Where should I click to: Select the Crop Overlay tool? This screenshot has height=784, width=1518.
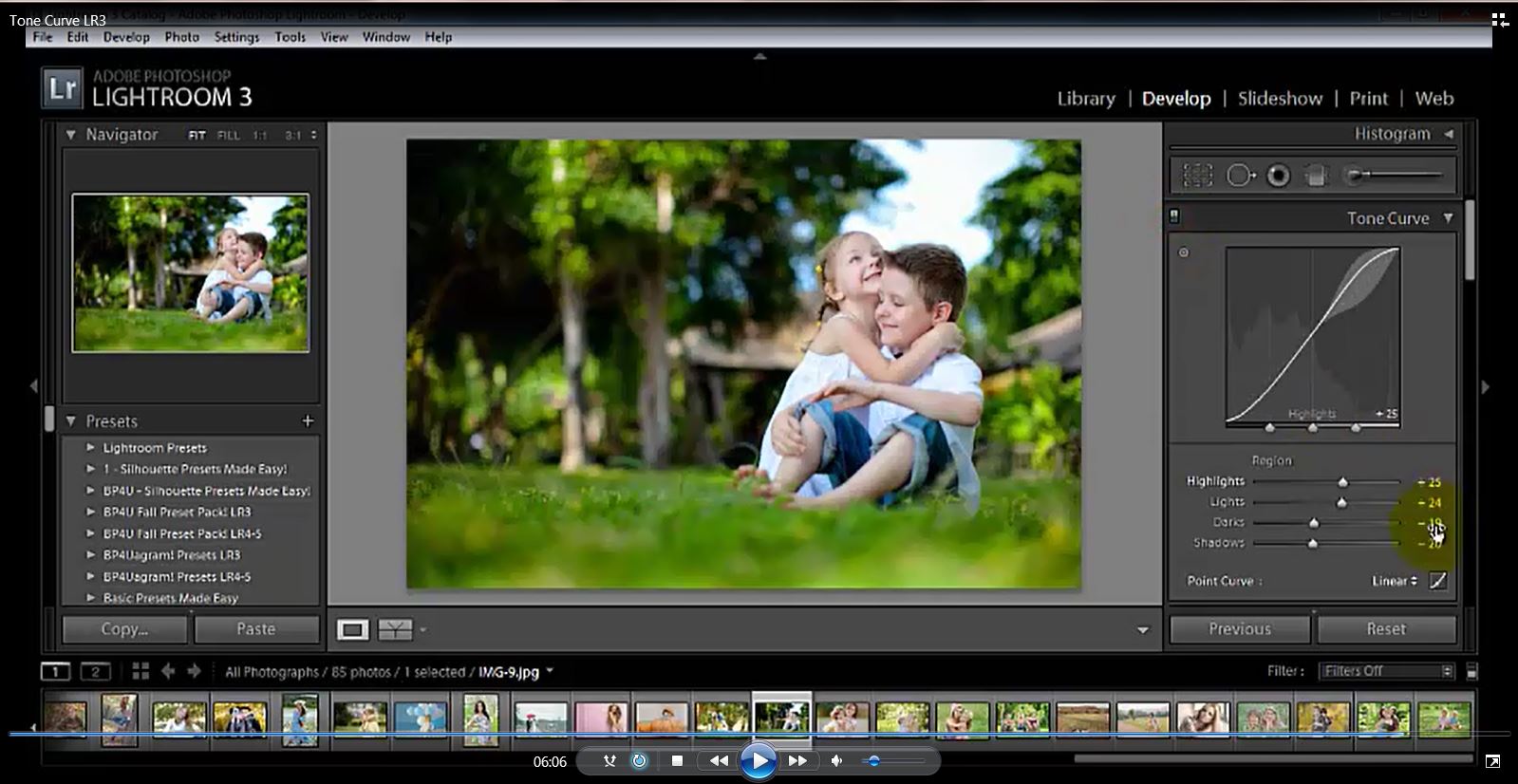[1197, 176]
